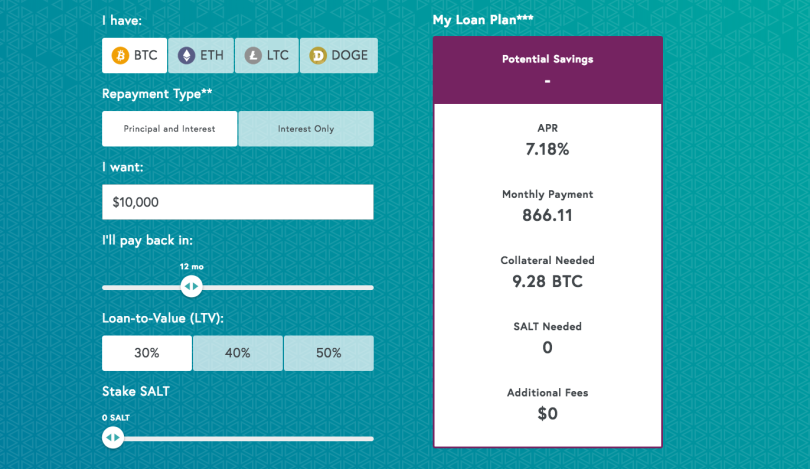Click the 7.18% APR value
This screenshot has height=469, width=810.
click(x=548, y=149)
